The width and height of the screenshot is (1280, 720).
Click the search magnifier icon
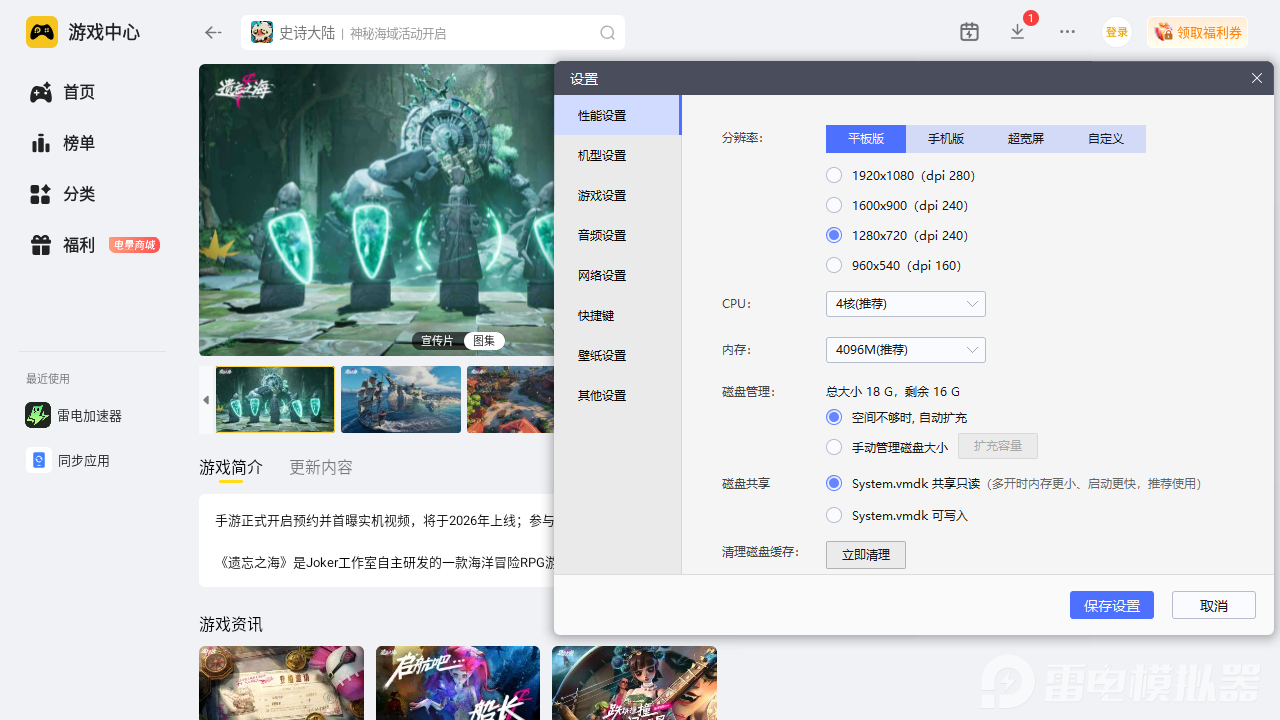pos(607,33)
